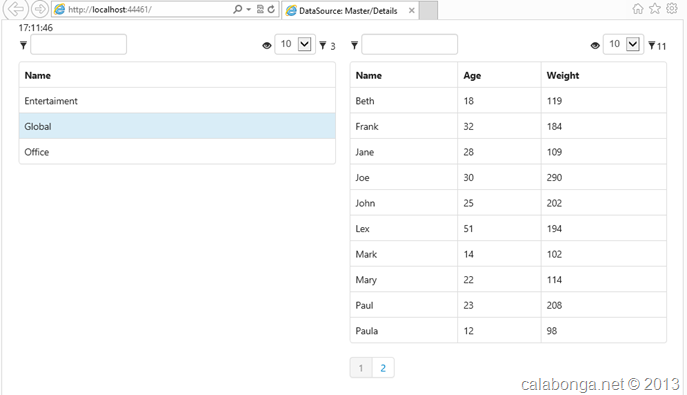The image size is (687, 395).
Task: Refresh the page with reload icon
Action: click(x=271, y=9)
